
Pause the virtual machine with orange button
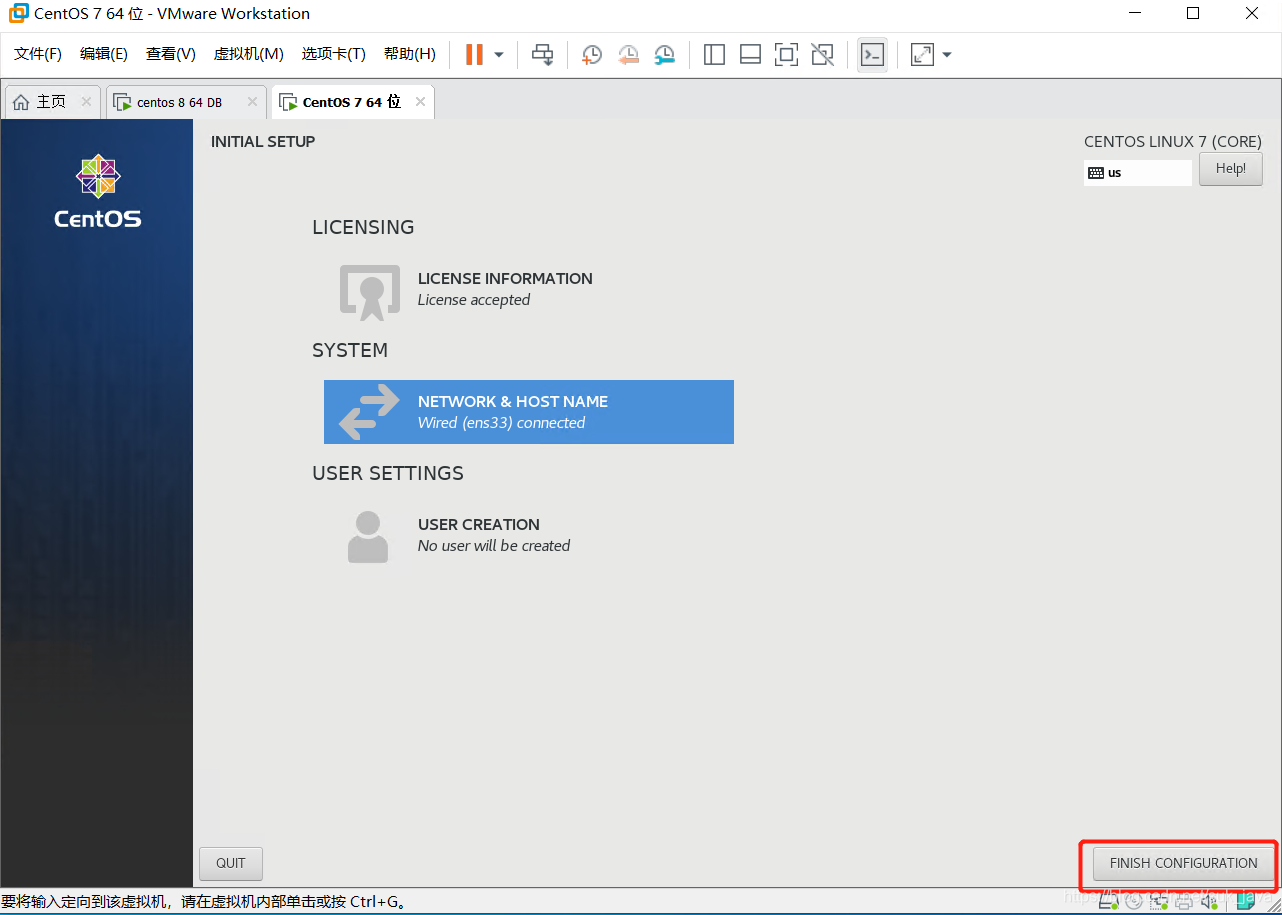[474, 54]
